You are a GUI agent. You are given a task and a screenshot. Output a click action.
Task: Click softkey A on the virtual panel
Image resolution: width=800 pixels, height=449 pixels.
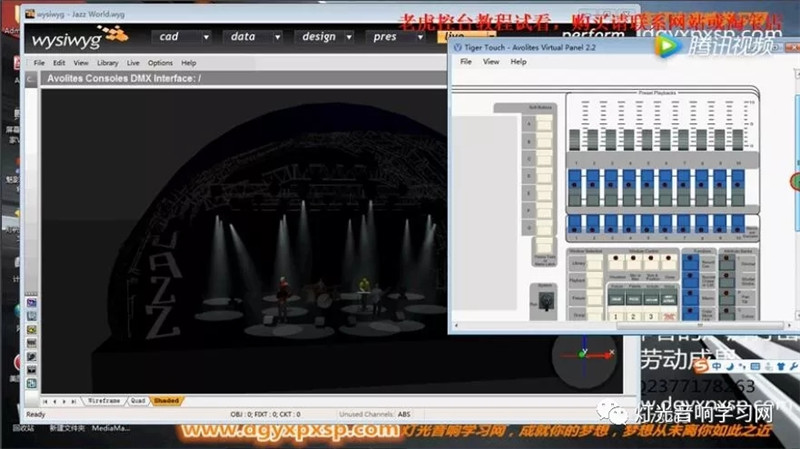544,123
